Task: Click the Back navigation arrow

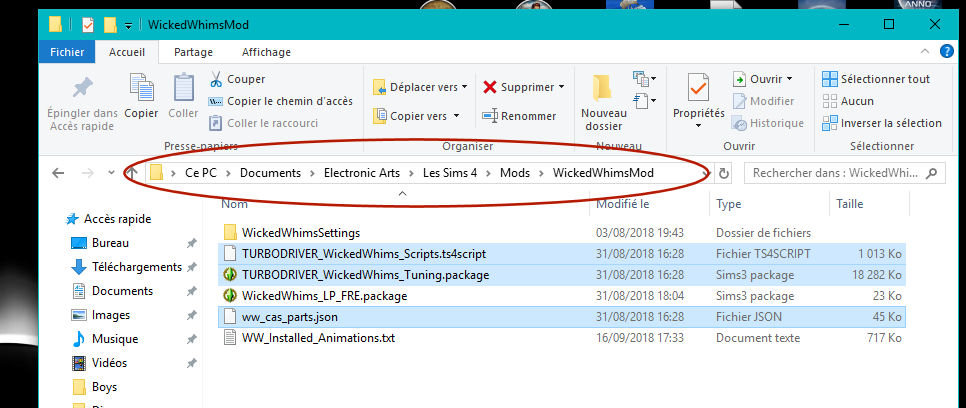Action: click(58, 173)
